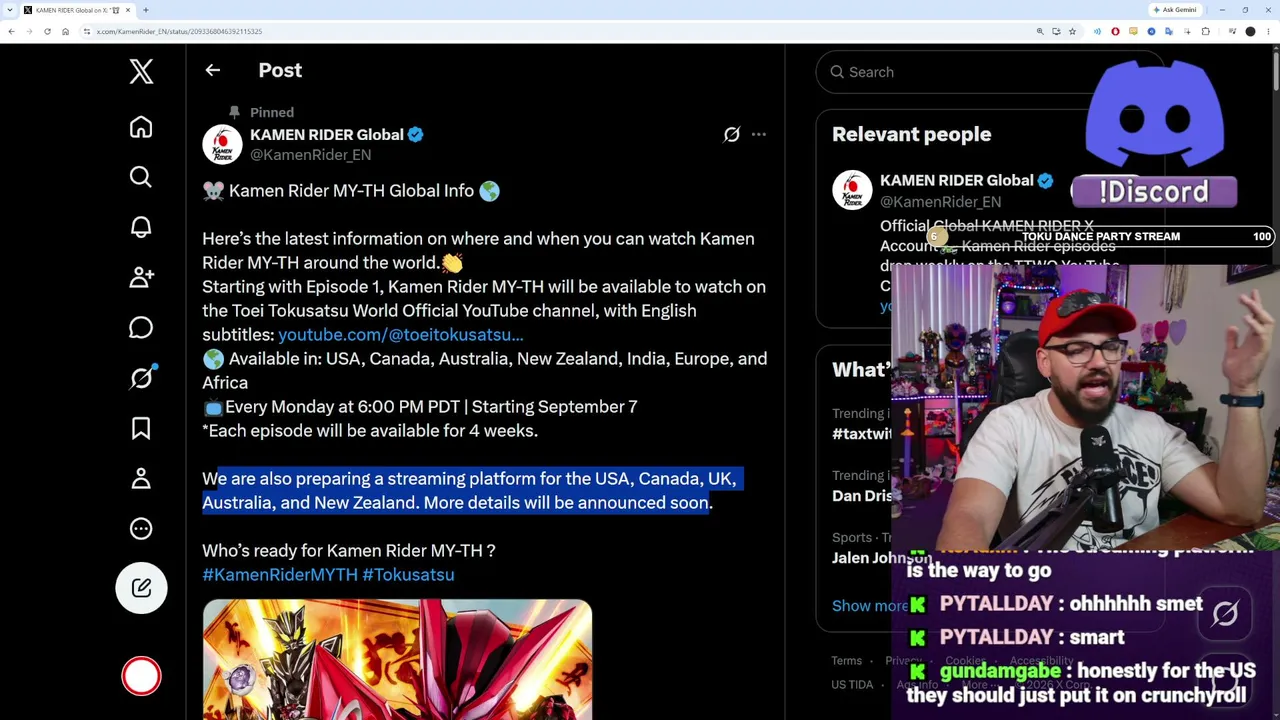Screen dimensions: 1280x720
Task: Open Explore with the sidebar magnifier icon
Action: tap(141, 177)
